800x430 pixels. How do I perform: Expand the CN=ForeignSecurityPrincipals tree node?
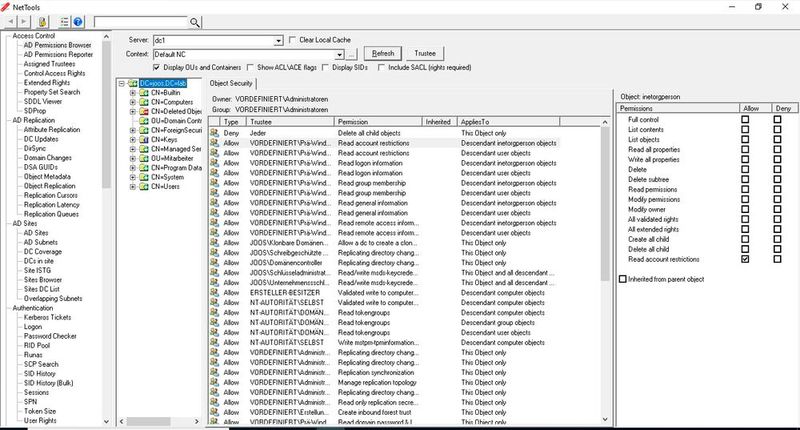click(x=133, y=130)
